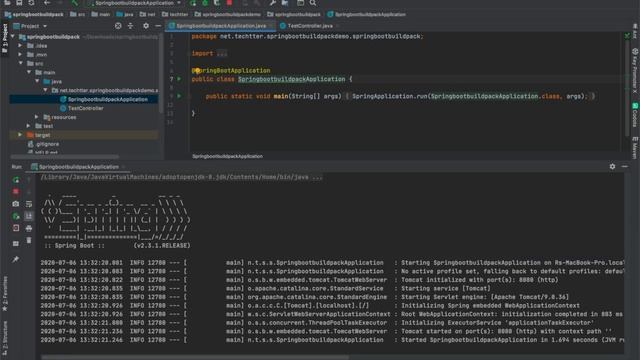Click the Search Everywhere magnifier icon
The height and width of the screenshot is (360, 640).
coord(313,2)
